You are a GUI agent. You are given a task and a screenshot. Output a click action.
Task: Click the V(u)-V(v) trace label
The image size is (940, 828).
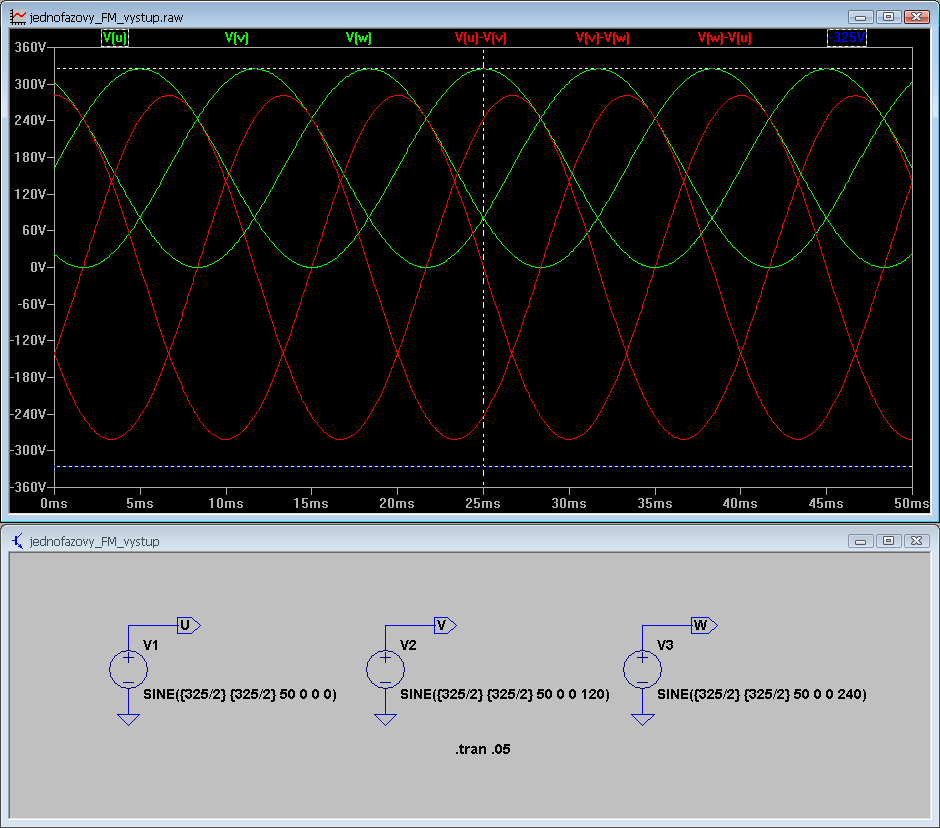coord(480,37)
